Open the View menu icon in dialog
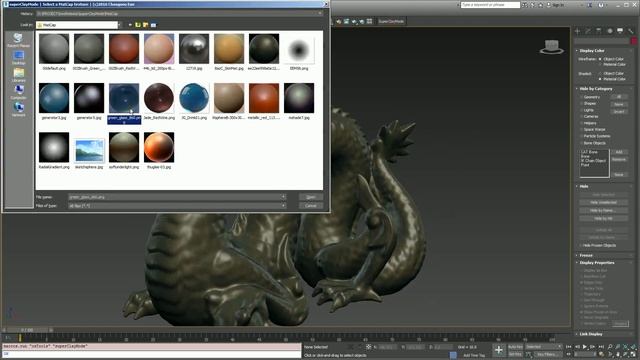Screen dimensions: 640x360 click(x=153, y=25)
